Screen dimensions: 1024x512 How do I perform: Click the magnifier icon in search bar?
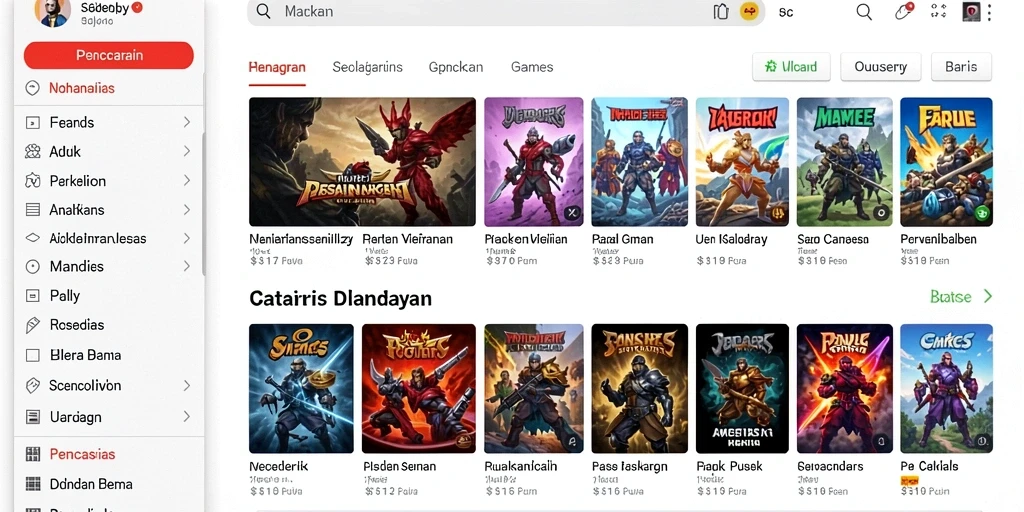coord(264,12)
